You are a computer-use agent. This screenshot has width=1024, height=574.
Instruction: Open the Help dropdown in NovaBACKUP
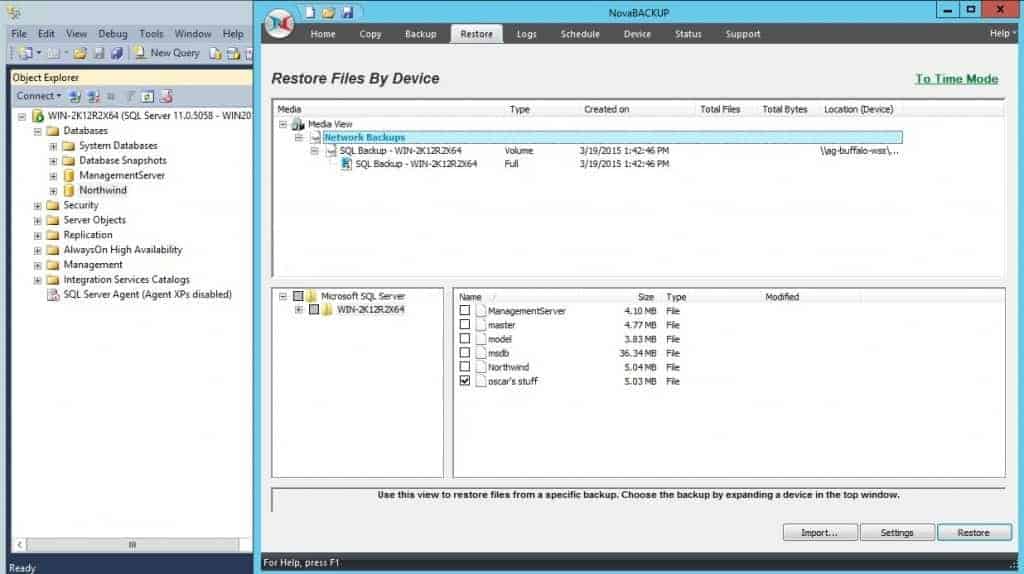tap(1002, 33)
